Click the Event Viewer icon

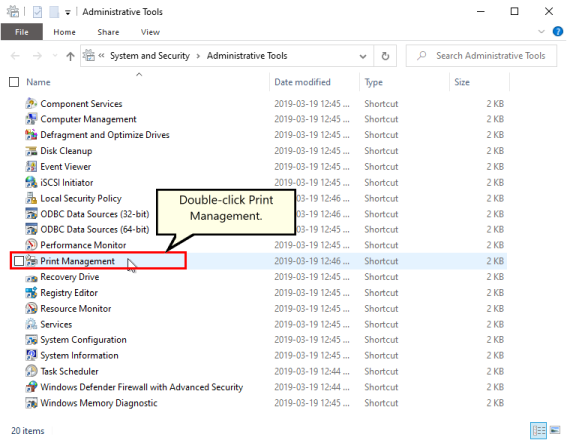coord(31,167)
